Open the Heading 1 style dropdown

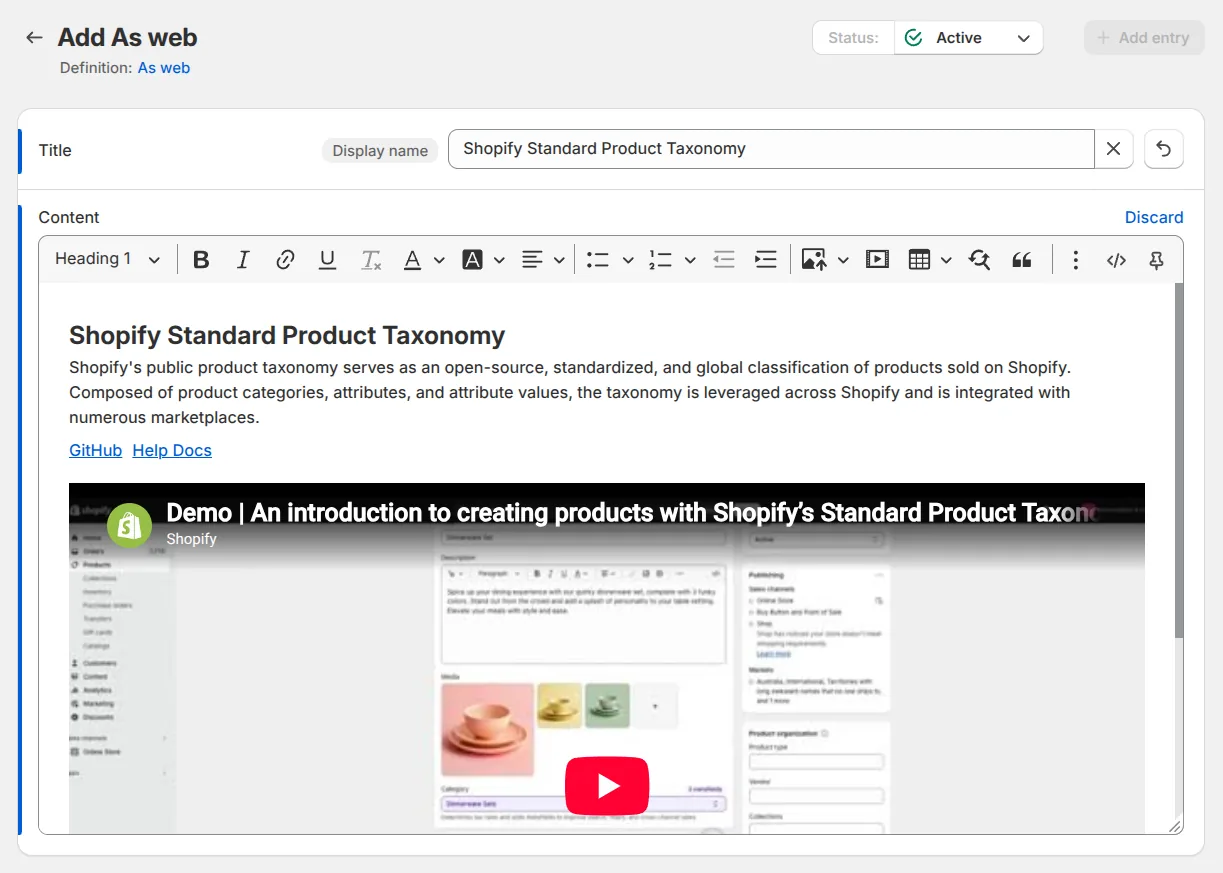(x=107, y=259)
